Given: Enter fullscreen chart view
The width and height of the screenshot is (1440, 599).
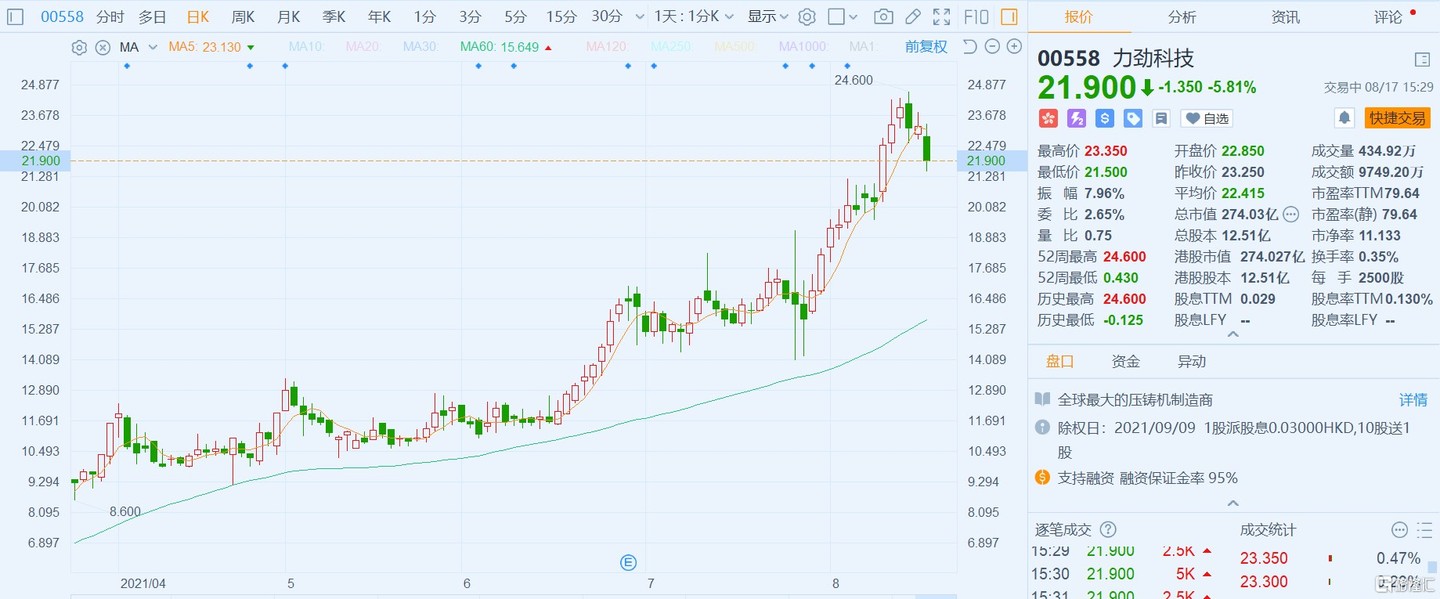Looking at the screenshot, I should point(941,17).
